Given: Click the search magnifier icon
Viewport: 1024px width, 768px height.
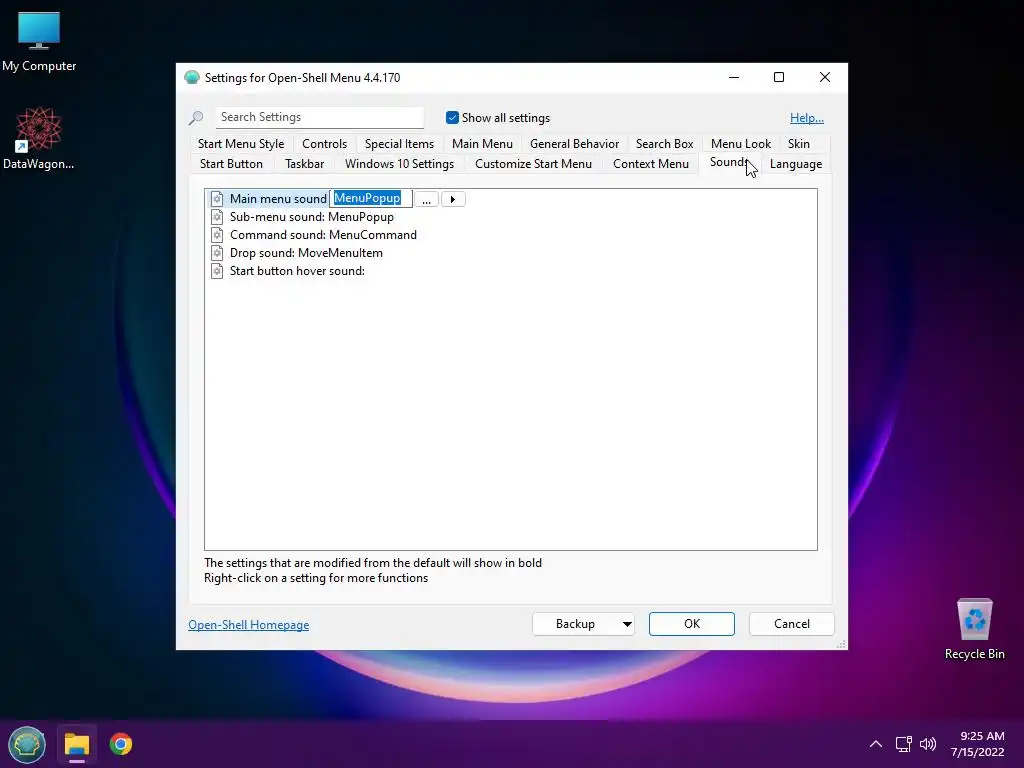Looking at the screenshot, I should (196, 118).
